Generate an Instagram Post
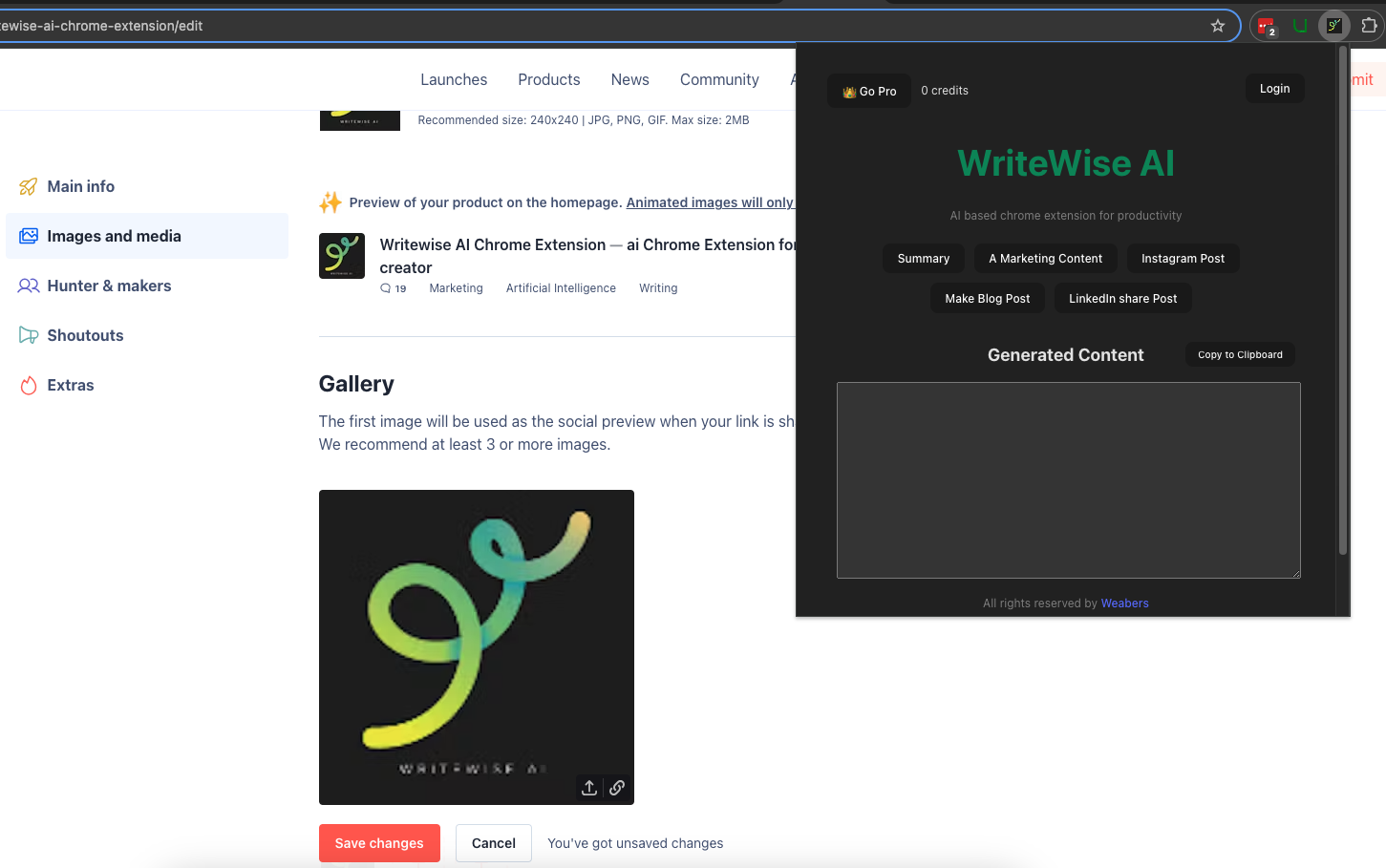Screen dimensions: 1386x868 click(1183, 259)
